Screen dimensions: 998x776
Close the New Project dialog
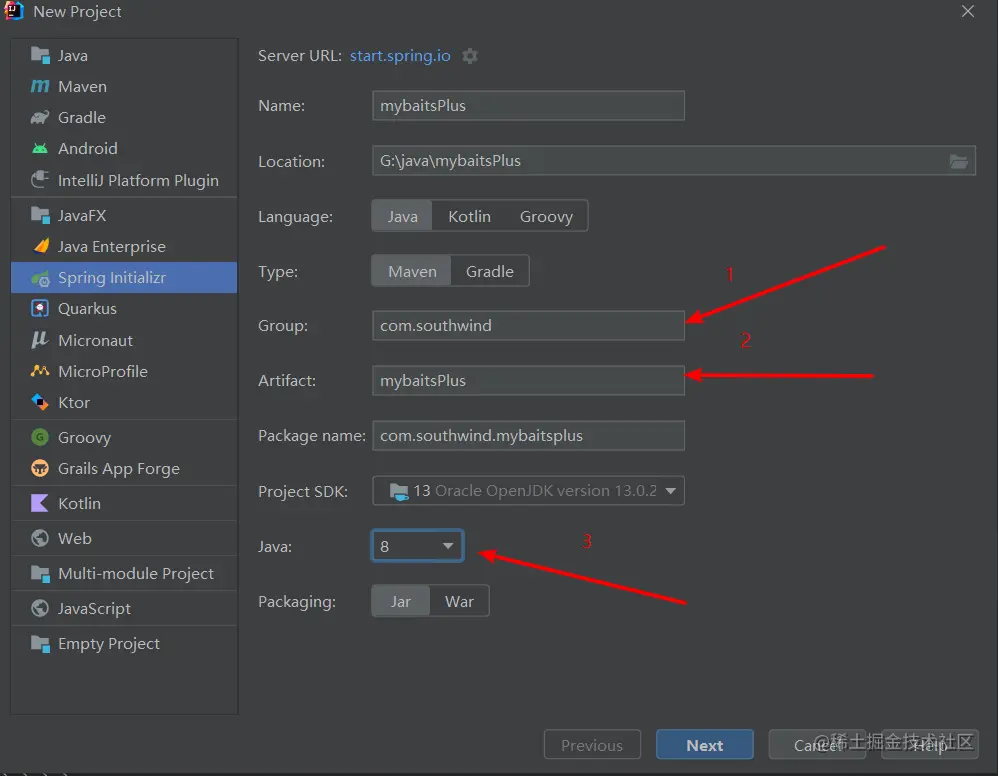point(967,11)
